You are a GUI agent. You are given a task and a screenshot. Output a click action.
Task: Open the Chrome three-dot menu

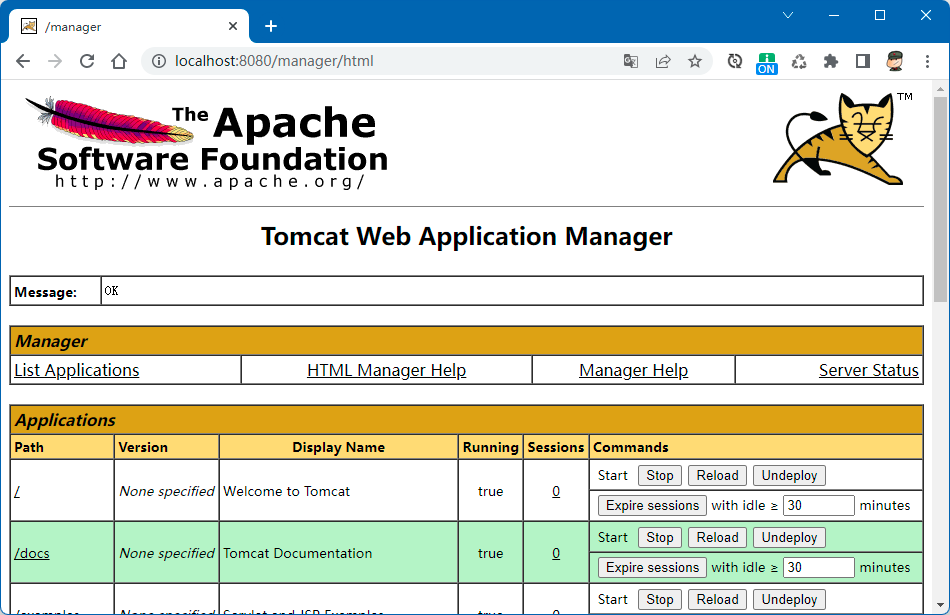[x=927, y=61]
